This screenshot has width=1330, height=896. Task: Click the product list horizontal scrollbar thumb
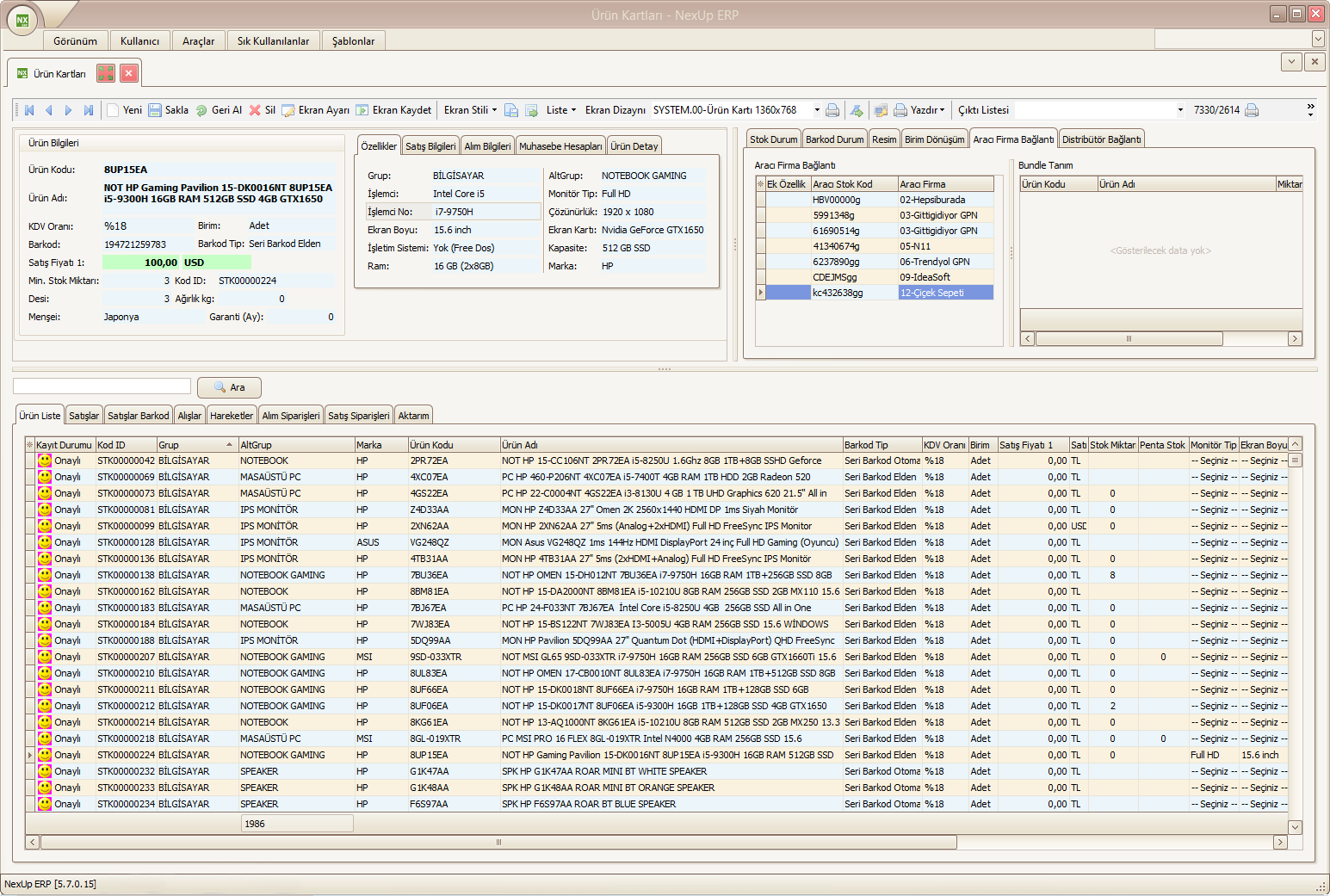(498, 842)
